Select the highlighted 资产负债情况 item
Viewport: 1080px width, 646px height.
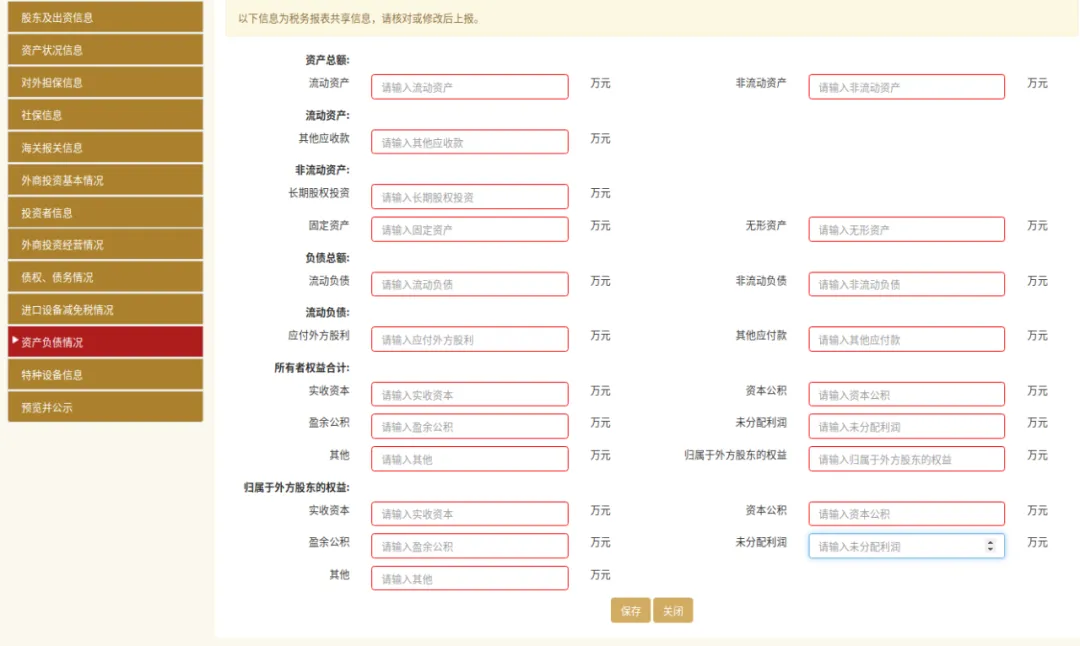(x=105, y=343)
